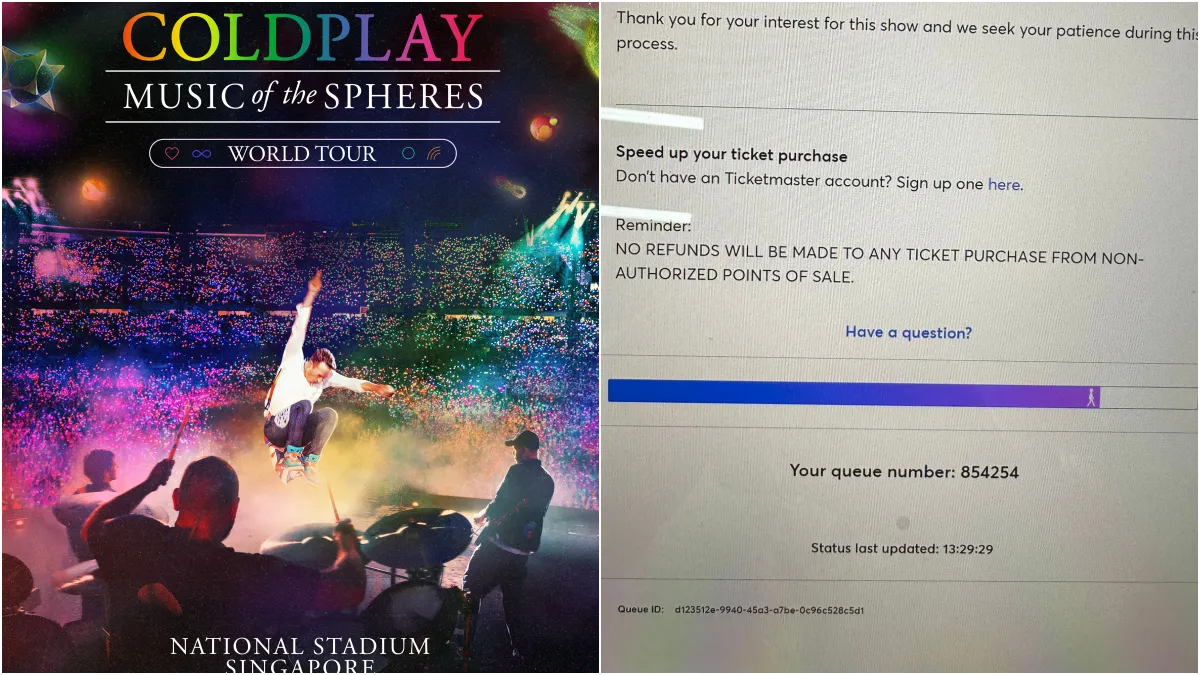The image size is (1200, 675).
Task: Click the 'Speed up your ticket purchase' heading
Action: [x=731, y=155]
